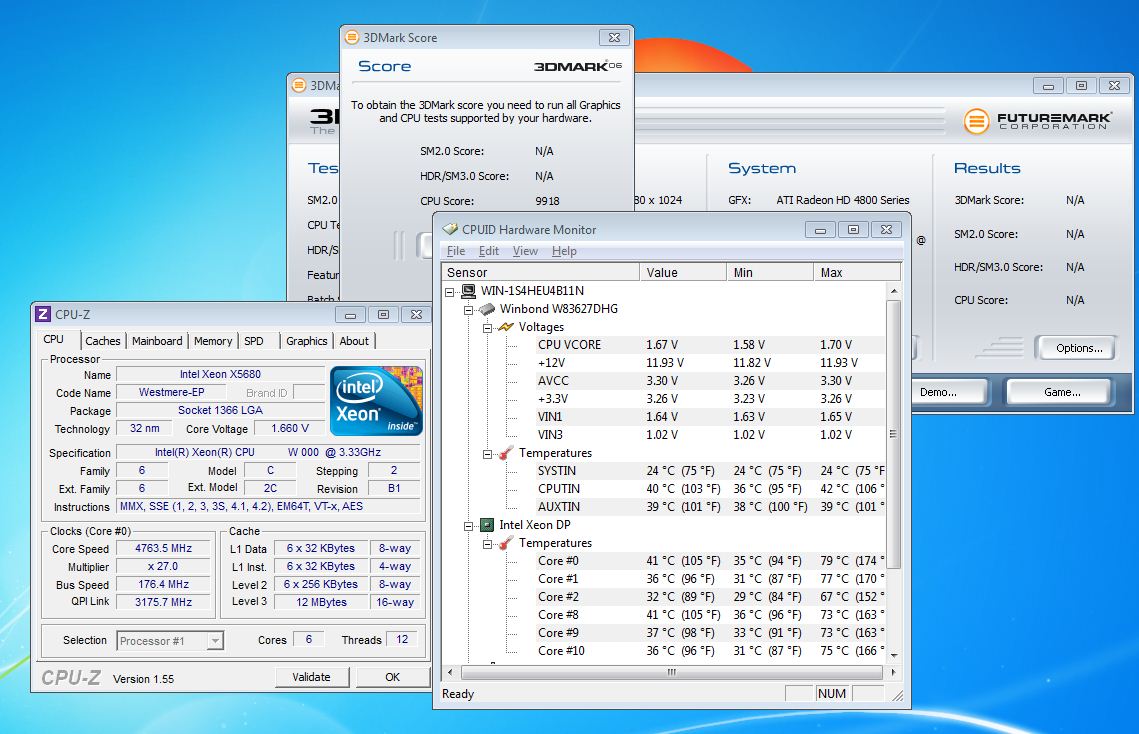Image resolution: width=1139 pixels, height=734 pixels.
Task: Click the Options... button in 3DMark
Action: point(1078,348)
